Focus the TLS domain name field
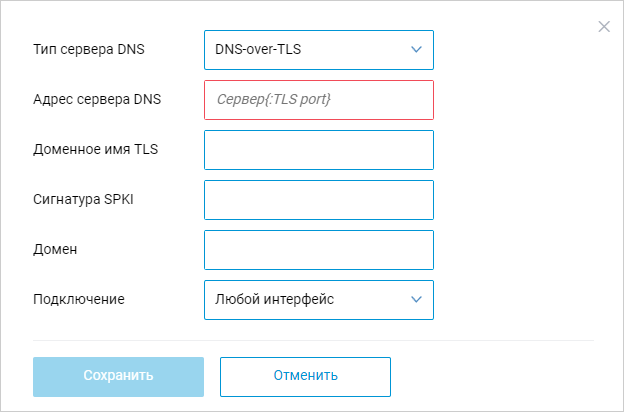 coord(318,149)
